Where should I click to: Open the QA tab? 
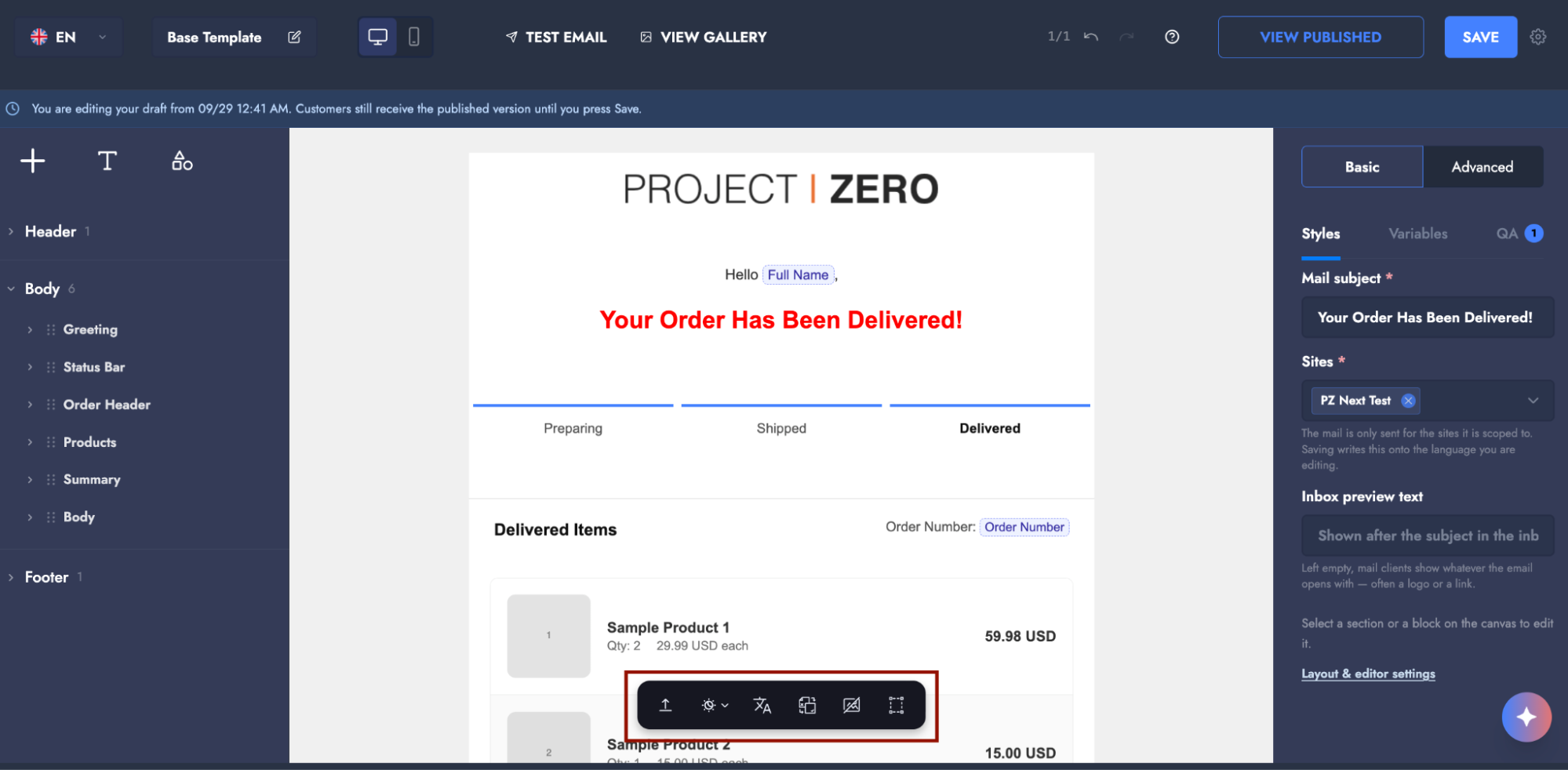tap(1519, 234)
